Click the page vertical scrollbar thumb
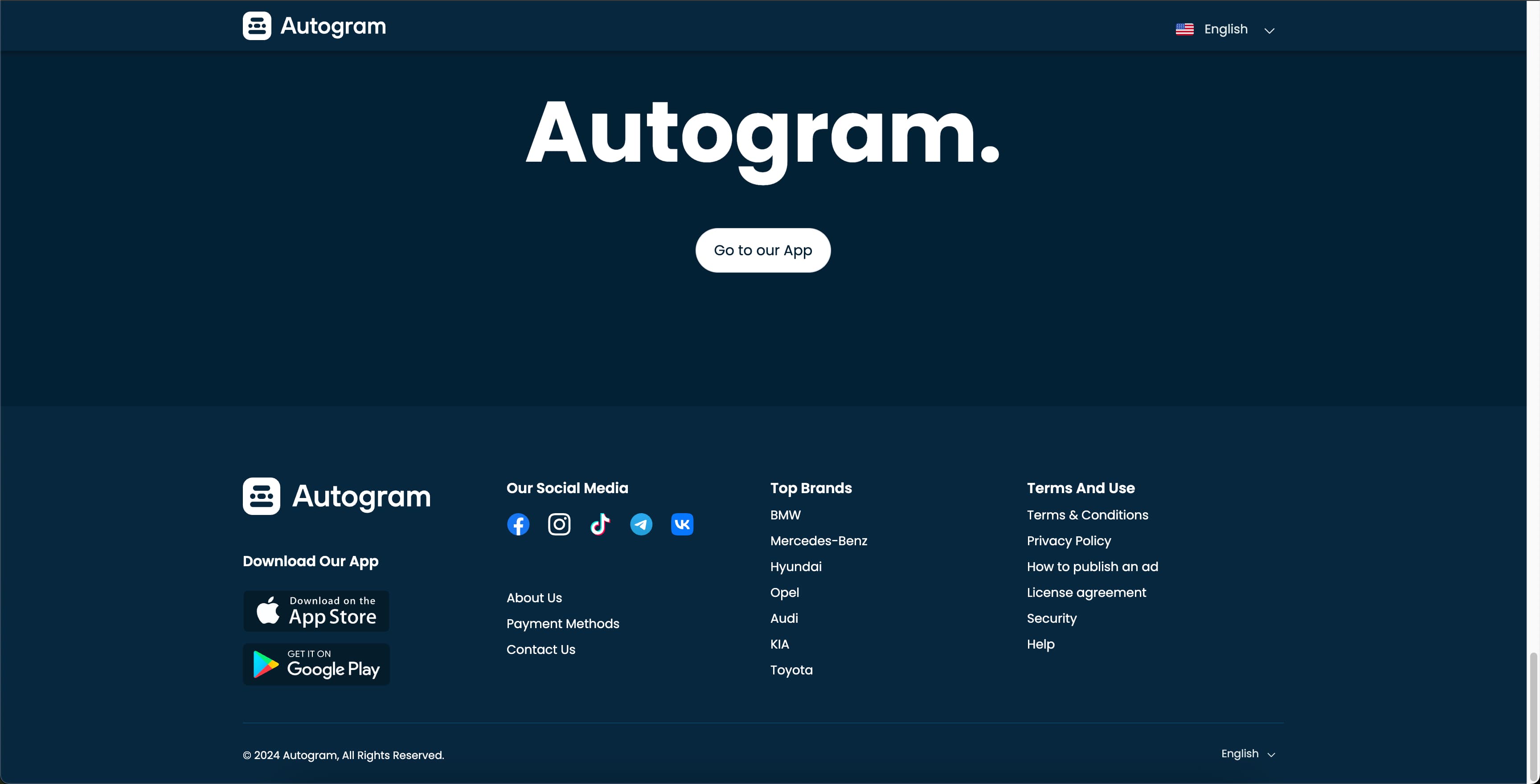This screenshot has width=1540, height=784. tap(1533, 716)
